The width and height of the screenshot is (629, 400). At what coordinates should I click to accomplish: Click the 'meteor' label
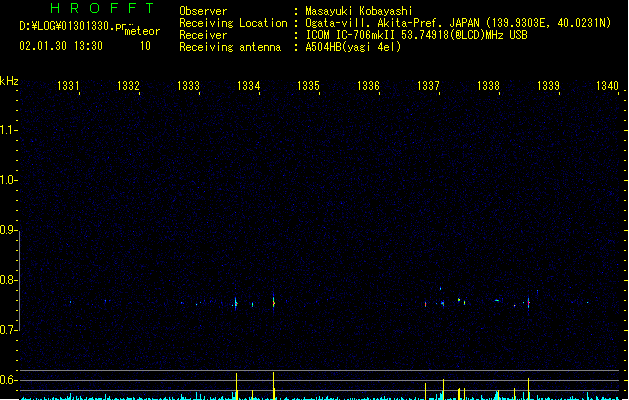click(x=142, y=31)
